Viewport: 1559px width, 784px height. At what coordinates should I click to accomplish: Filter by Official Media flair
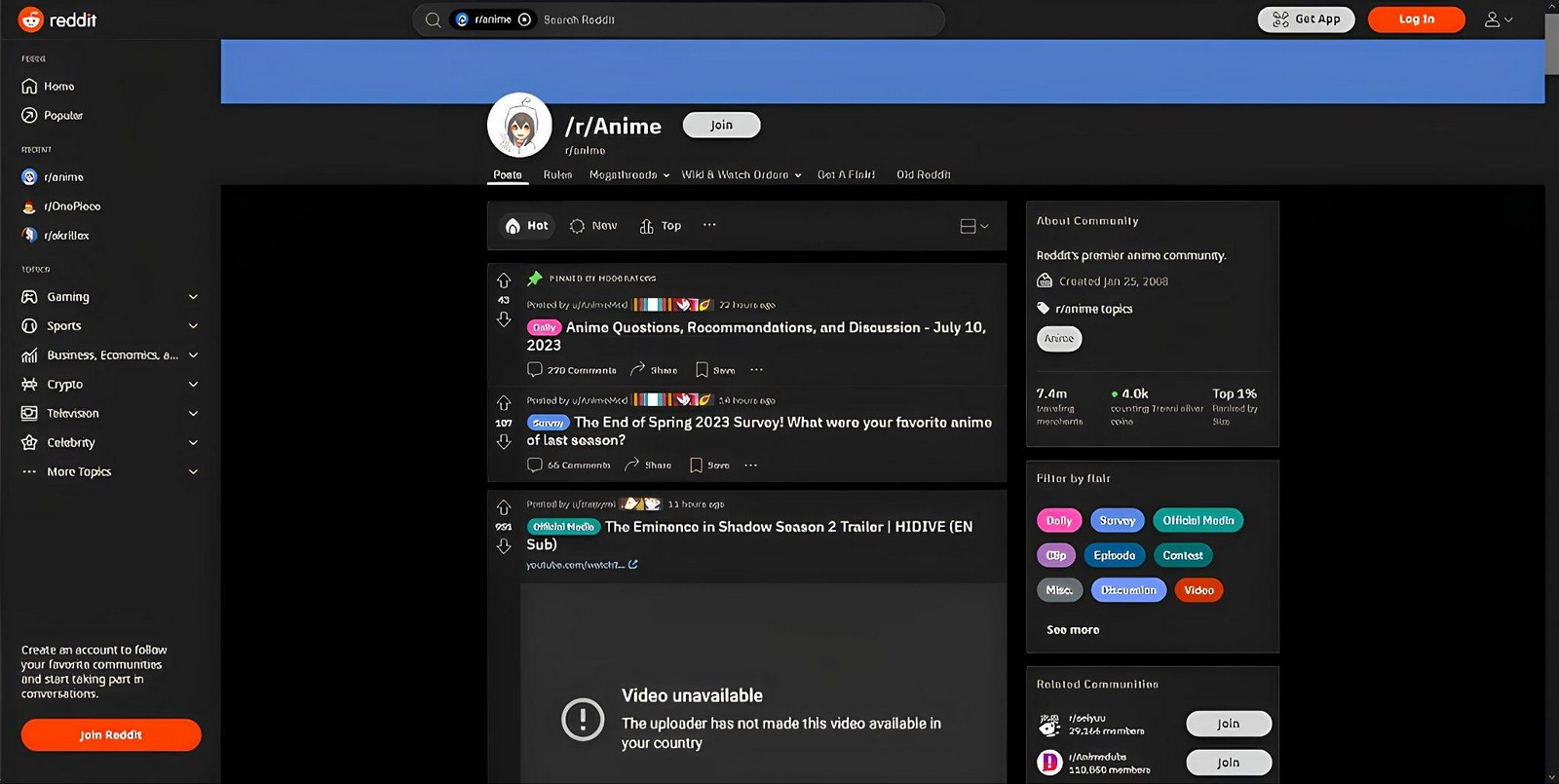1198,521
